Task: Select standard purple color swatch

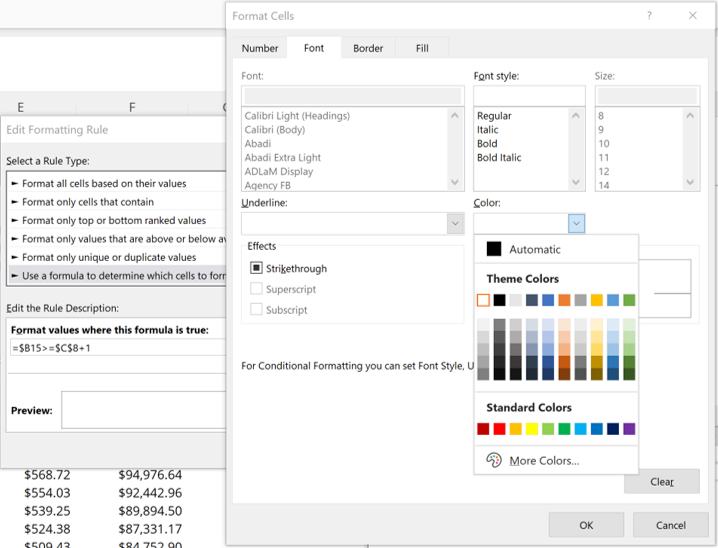Action: pos(629,429)
